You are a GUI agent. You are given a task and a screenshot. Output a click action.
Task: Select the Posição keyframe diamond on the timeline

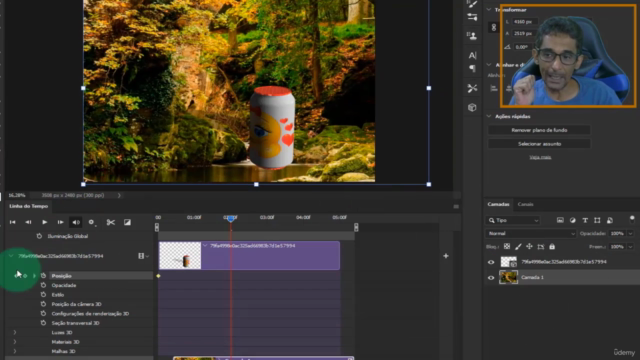[x=158, y=276]
